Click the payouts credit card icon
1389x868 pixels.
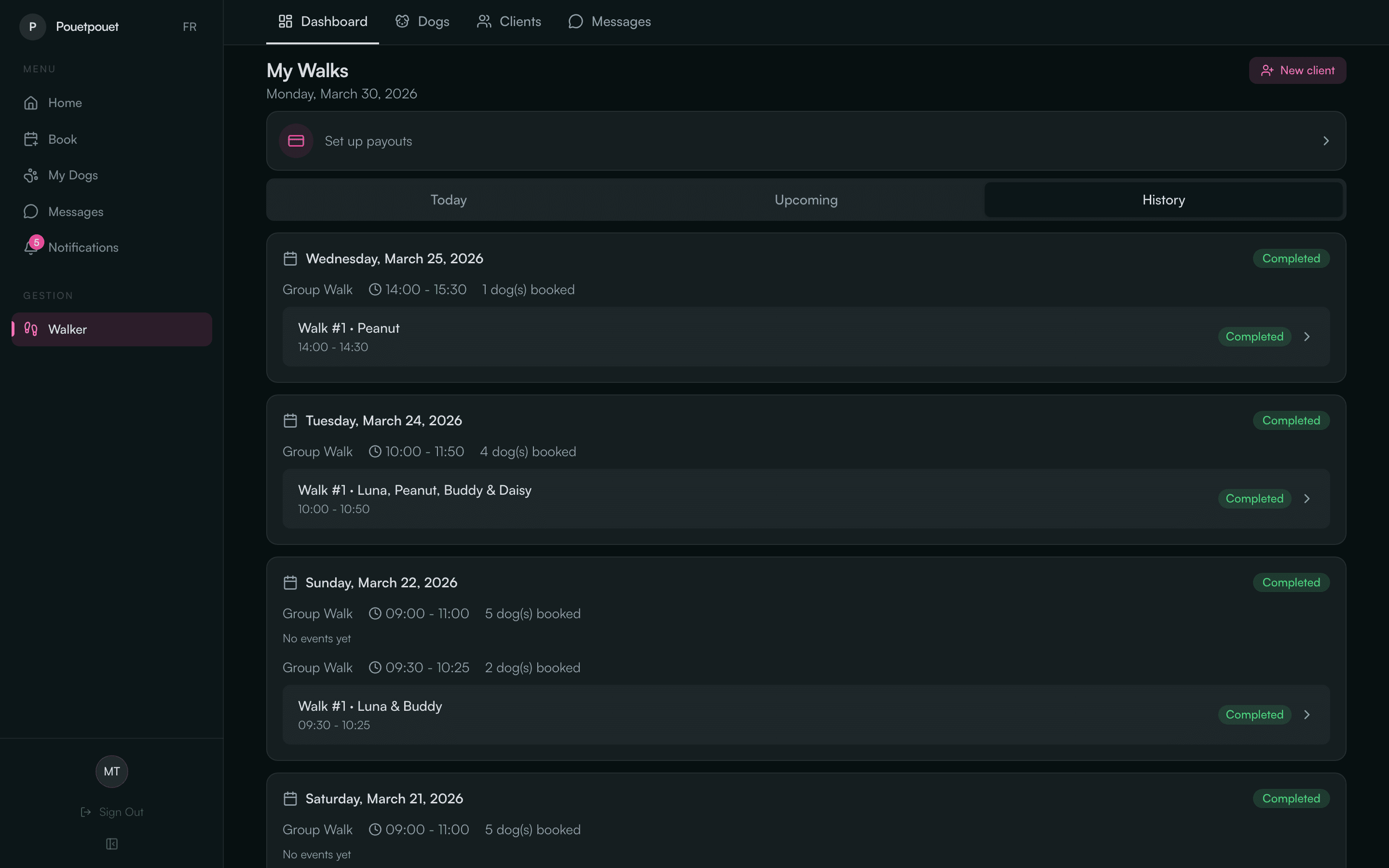pyautogui.click(x=296, y=141)
